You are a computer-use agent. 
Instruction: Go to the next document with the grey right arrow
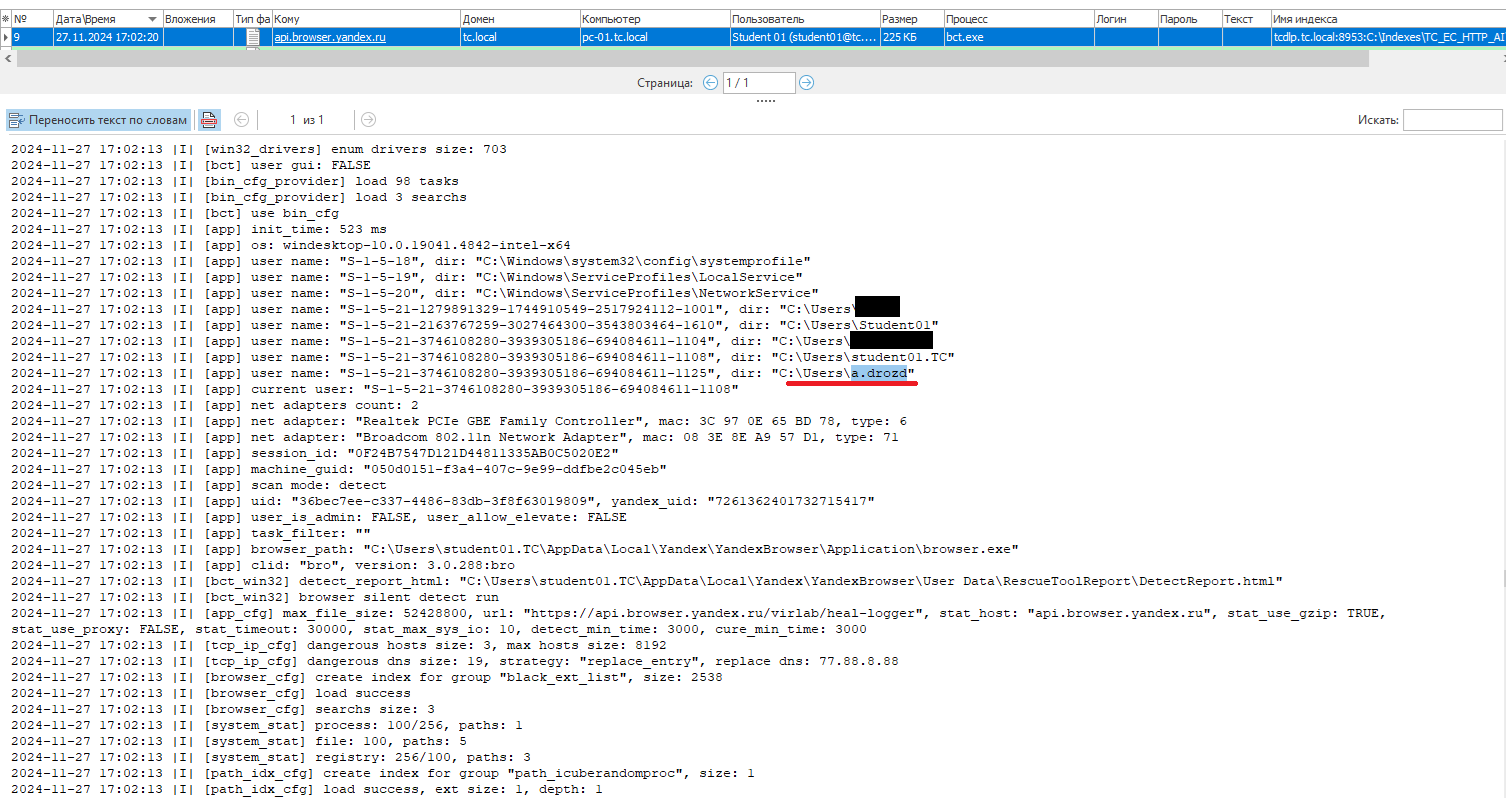point(368,120)
